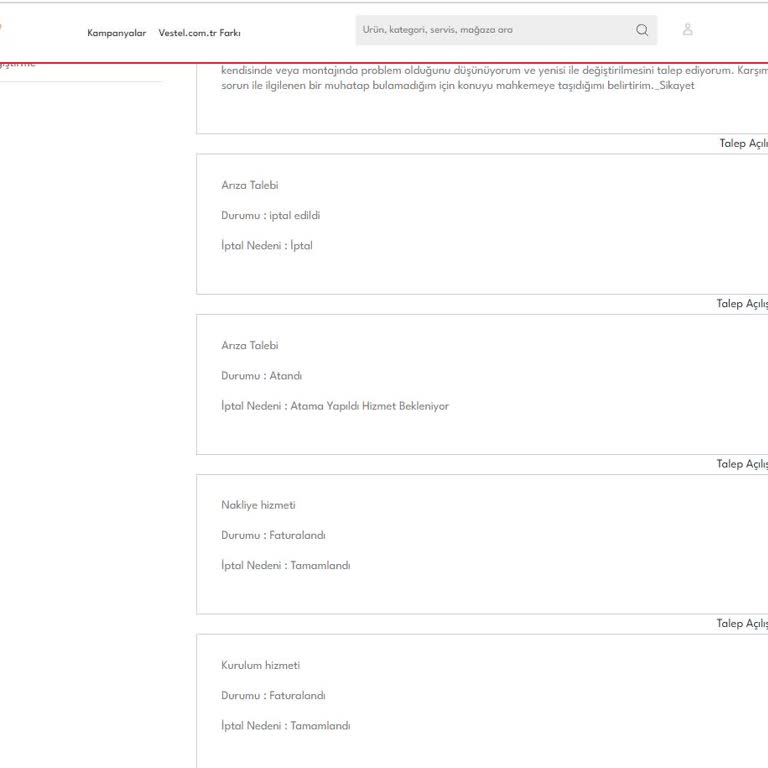Focus the product search input field
Screen dimensions: 768x768
click(x=490, y=30)
